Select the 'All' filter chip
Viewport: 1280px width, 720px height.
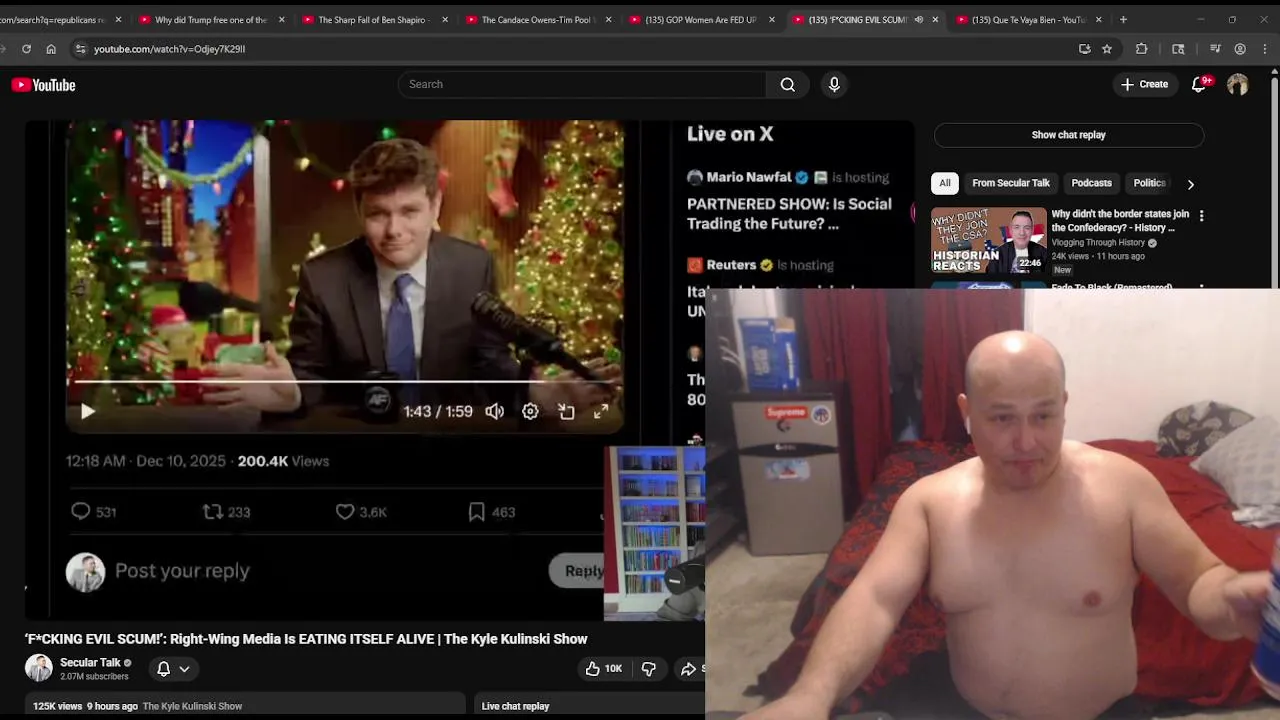[945, 183]
